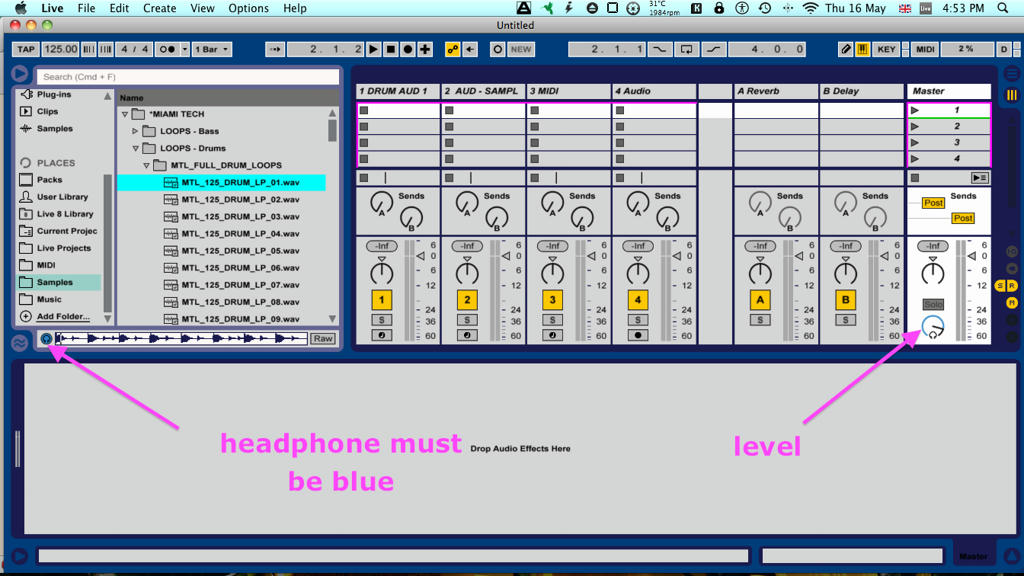The image size is (1024, 576).
Task: Click the Master Back to Arrangement button
Action: pyautogui.click(x=979, y=178)
